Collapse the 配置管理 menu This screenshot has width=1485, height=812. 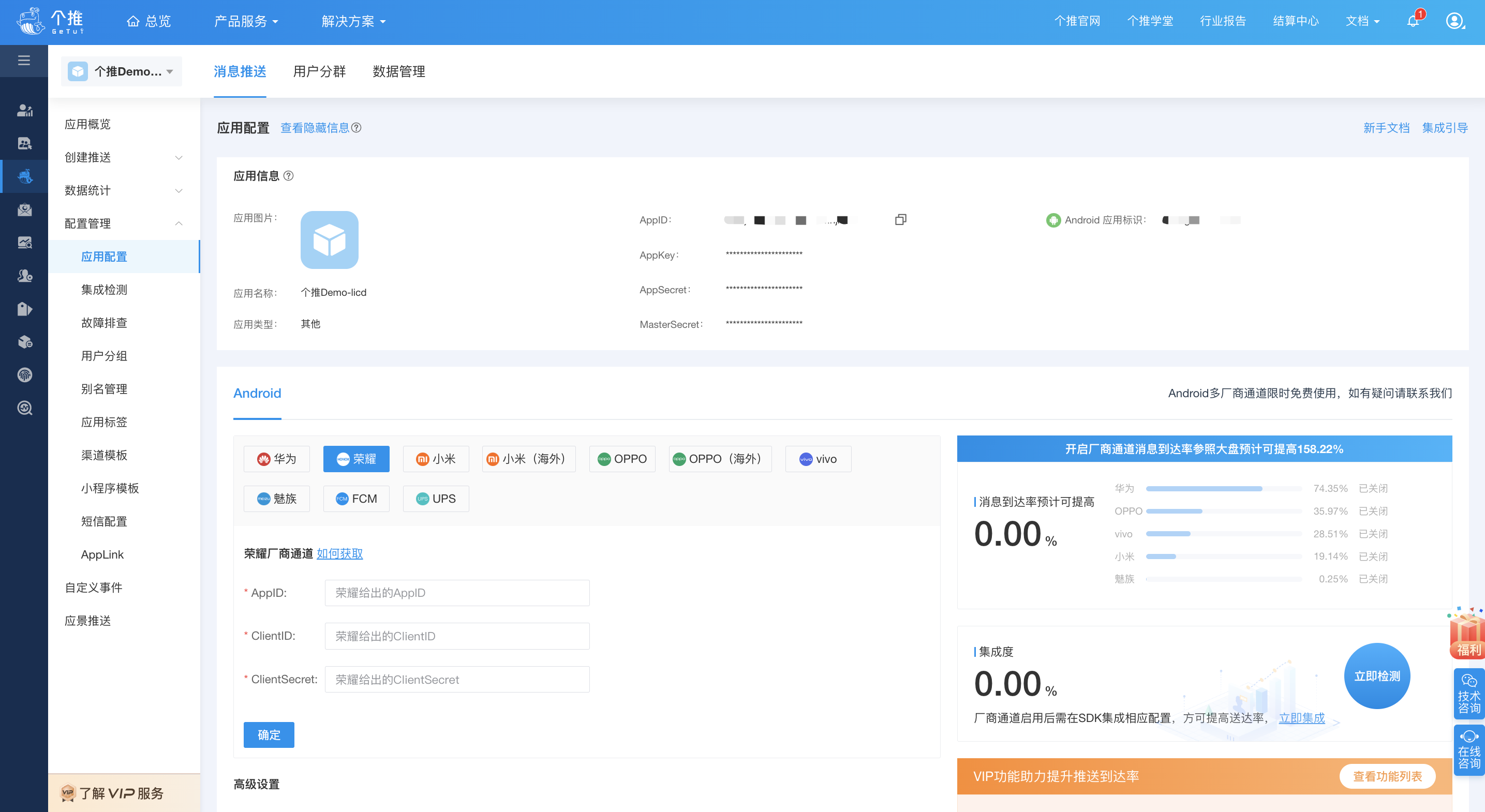tap(123, 223)
